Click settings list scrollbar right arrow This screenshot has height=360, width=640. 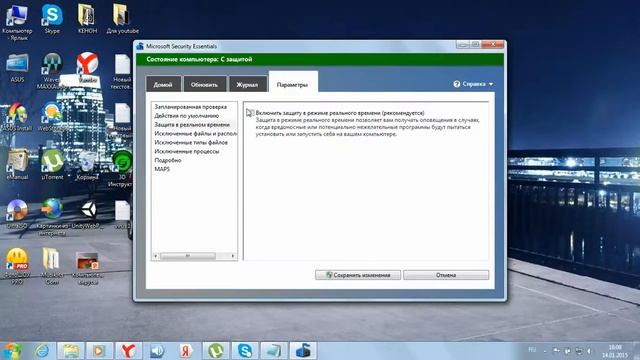click(233, 256)
